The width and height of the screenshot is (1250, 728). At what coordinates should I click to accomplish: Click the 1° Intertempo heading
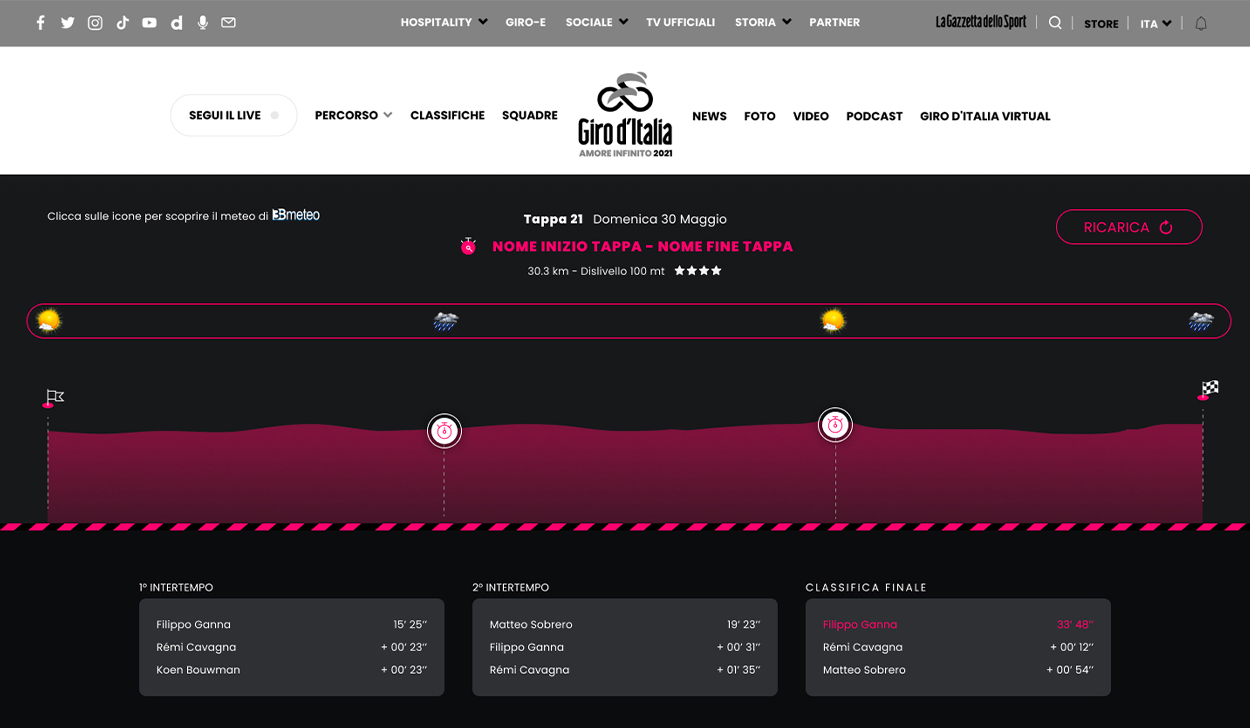176,588
